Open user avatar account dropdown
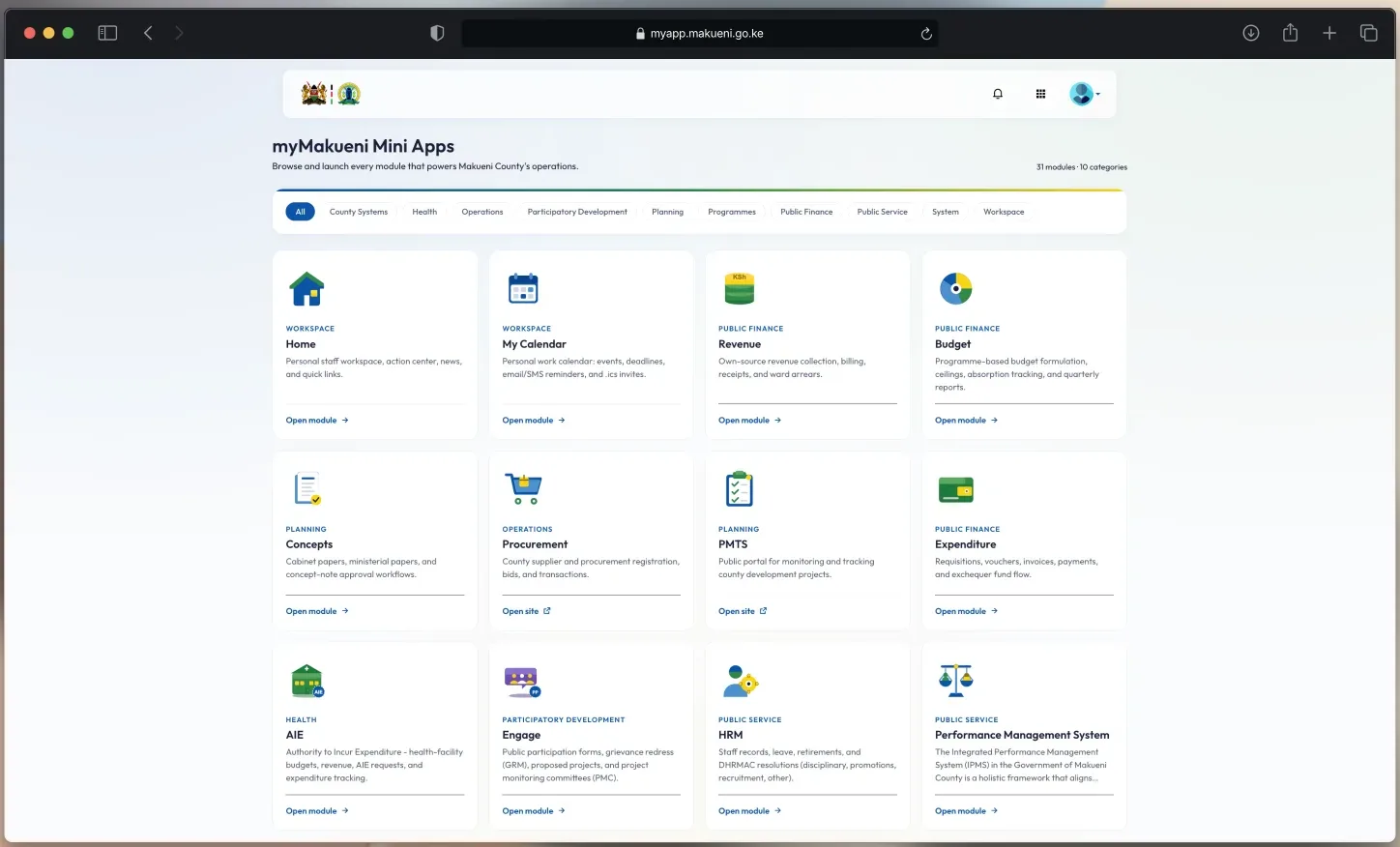This screenshot has height=847, width=1400. click(1085, 94)
